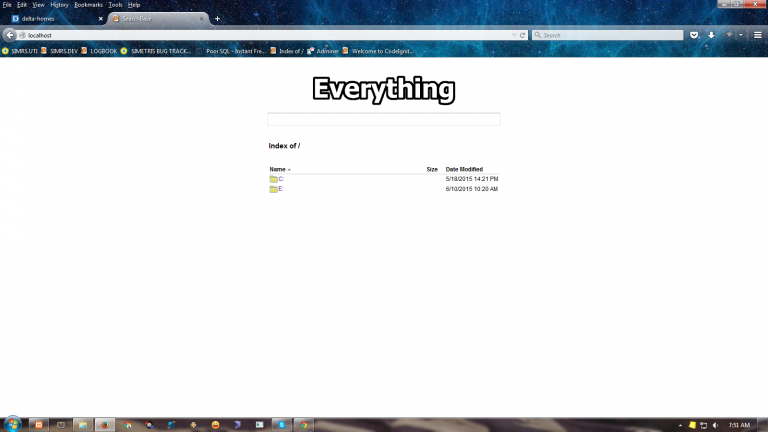Open the History menu
Screen dimensions: 768x432
click(x=59, y=5)
